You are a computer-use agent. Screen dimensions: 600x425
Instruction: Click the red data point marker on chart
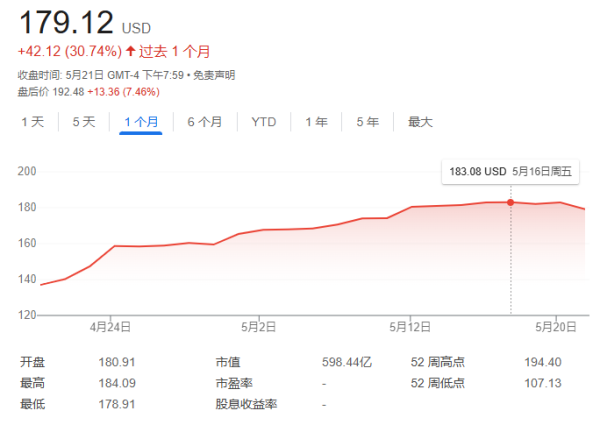pyautogui.click(x=511, y=202)
